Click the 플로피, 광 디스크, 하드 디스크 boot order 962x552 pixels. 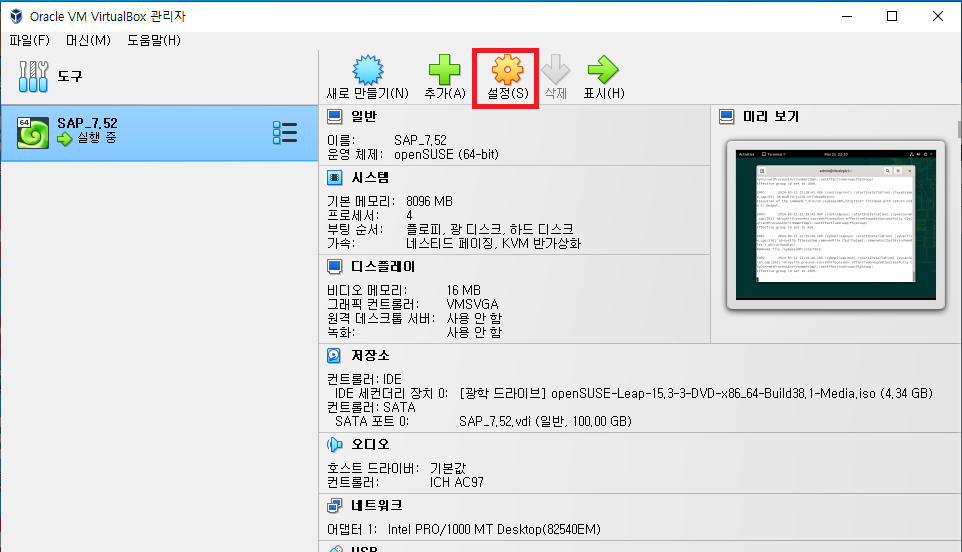tap(490, 229)
